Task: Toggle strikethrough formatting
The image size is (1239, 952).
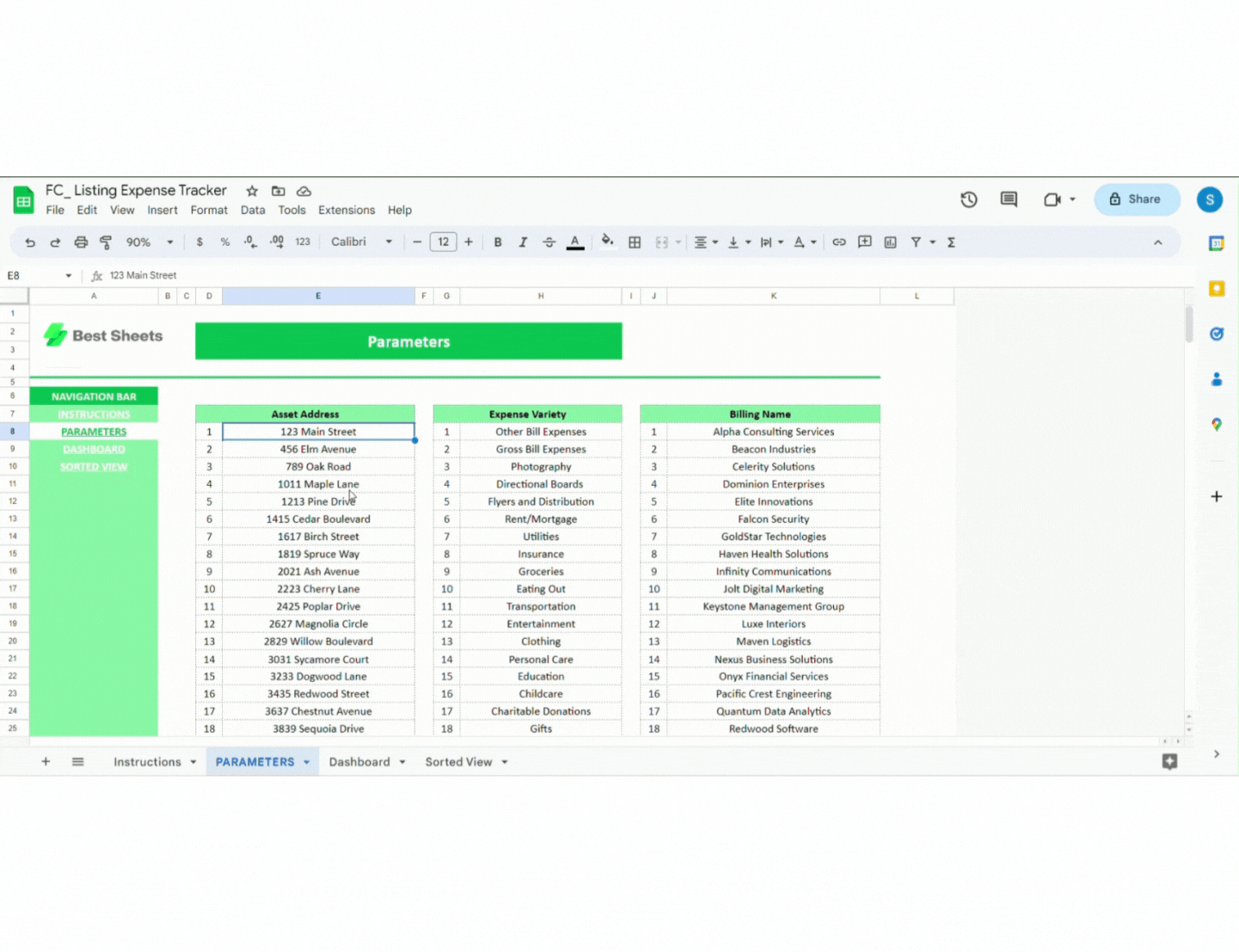Action: 549,243
